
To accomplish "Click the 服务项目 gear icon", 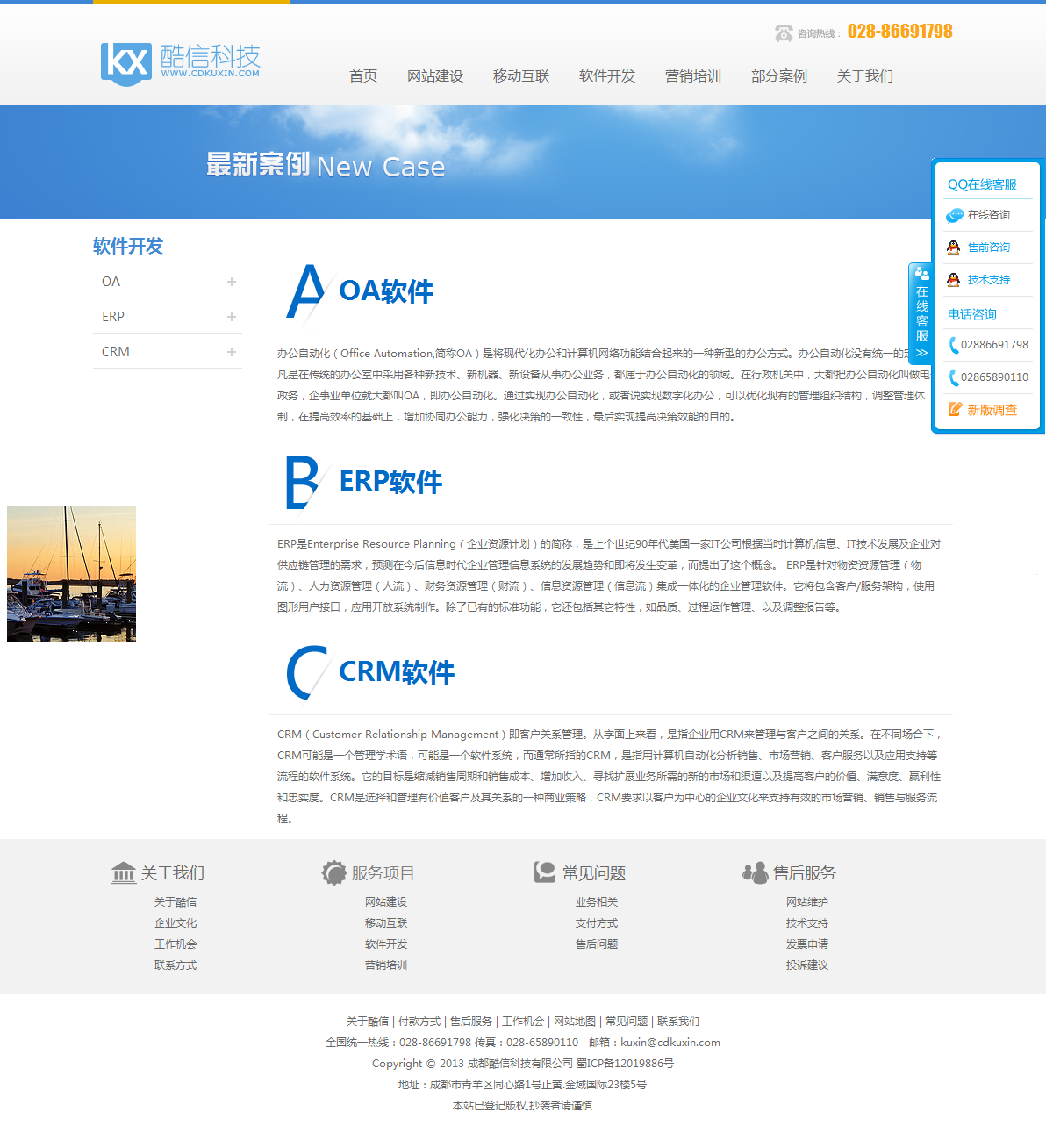I will click(334, 872).
